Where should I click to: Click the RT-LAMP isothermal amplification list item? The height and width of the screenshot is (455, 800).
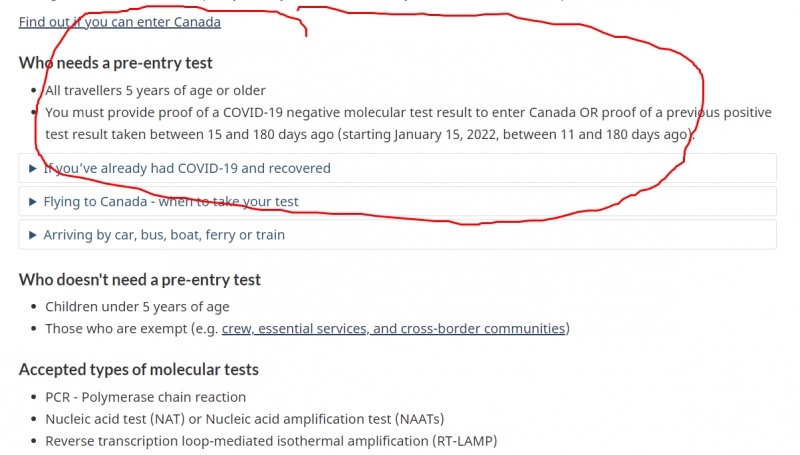coord(271,441)
